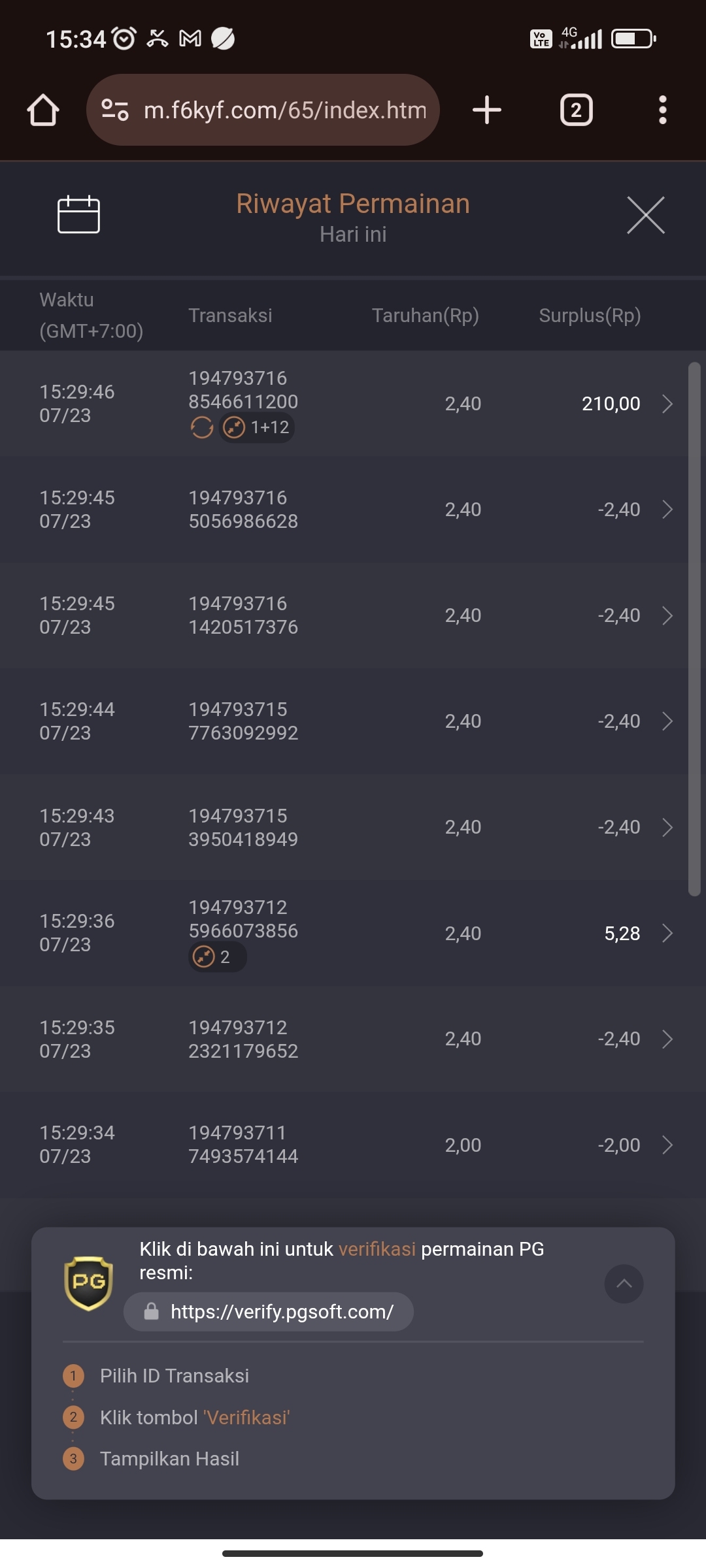Open the calendar date picker icon
The image size is (706, 1568).
(78, 214)
